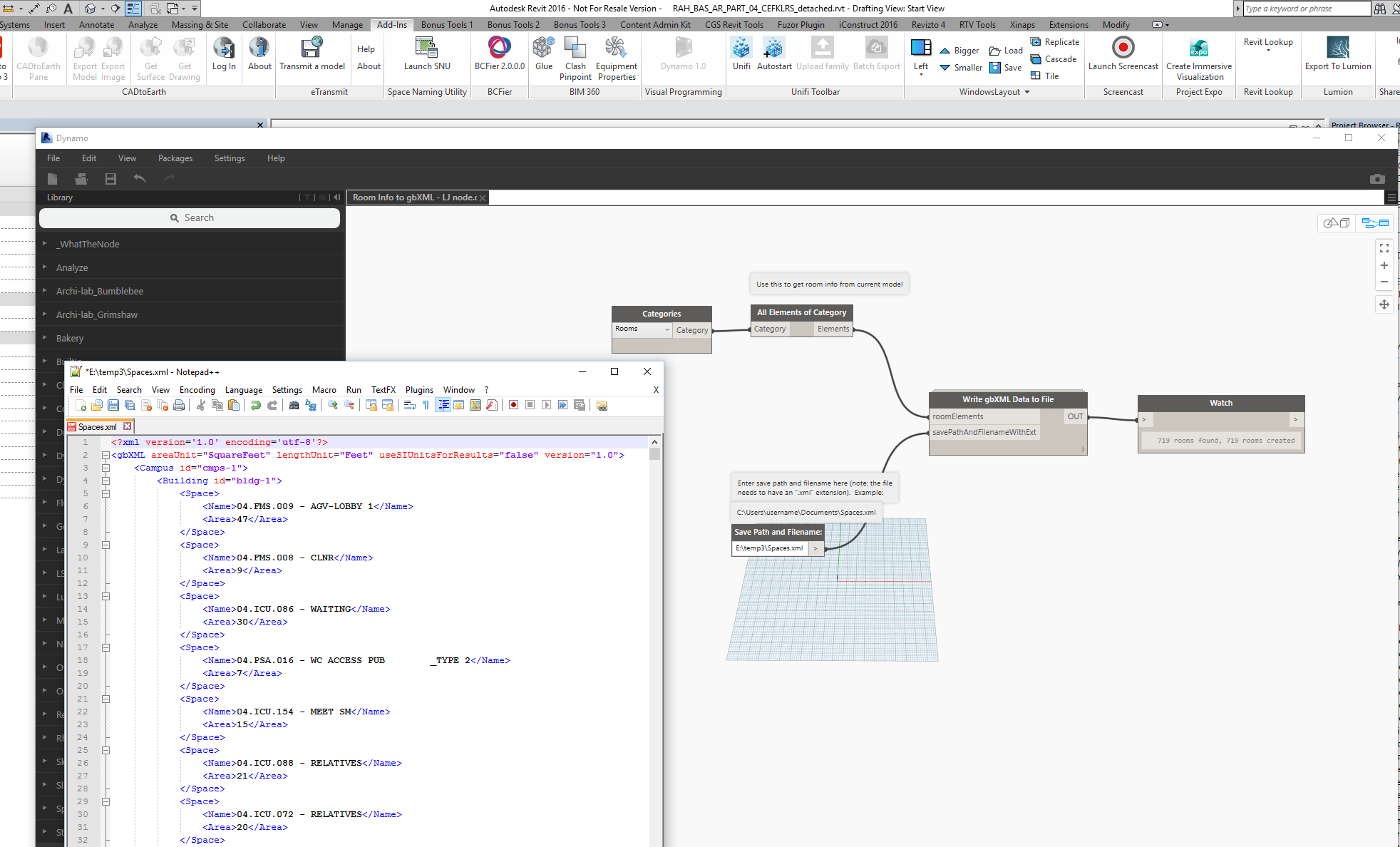Click the Cascade windows button
1400x847 pixels.
[x=1054, y=59]
